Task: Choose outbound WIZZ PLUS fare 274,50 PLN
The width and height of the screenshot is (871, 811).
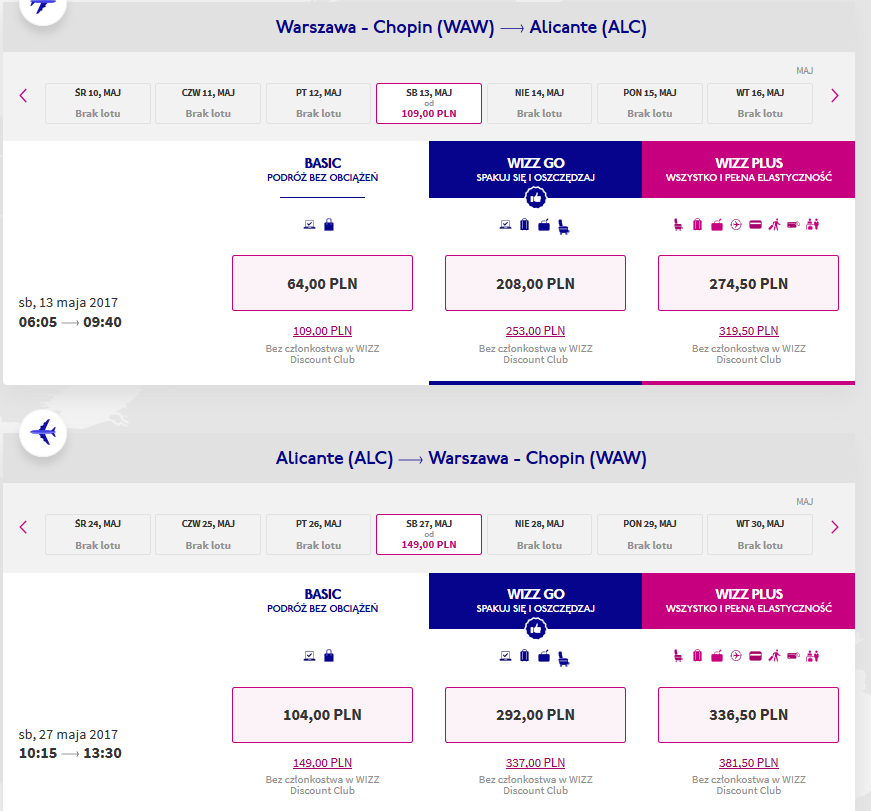Action: [748, 283]
